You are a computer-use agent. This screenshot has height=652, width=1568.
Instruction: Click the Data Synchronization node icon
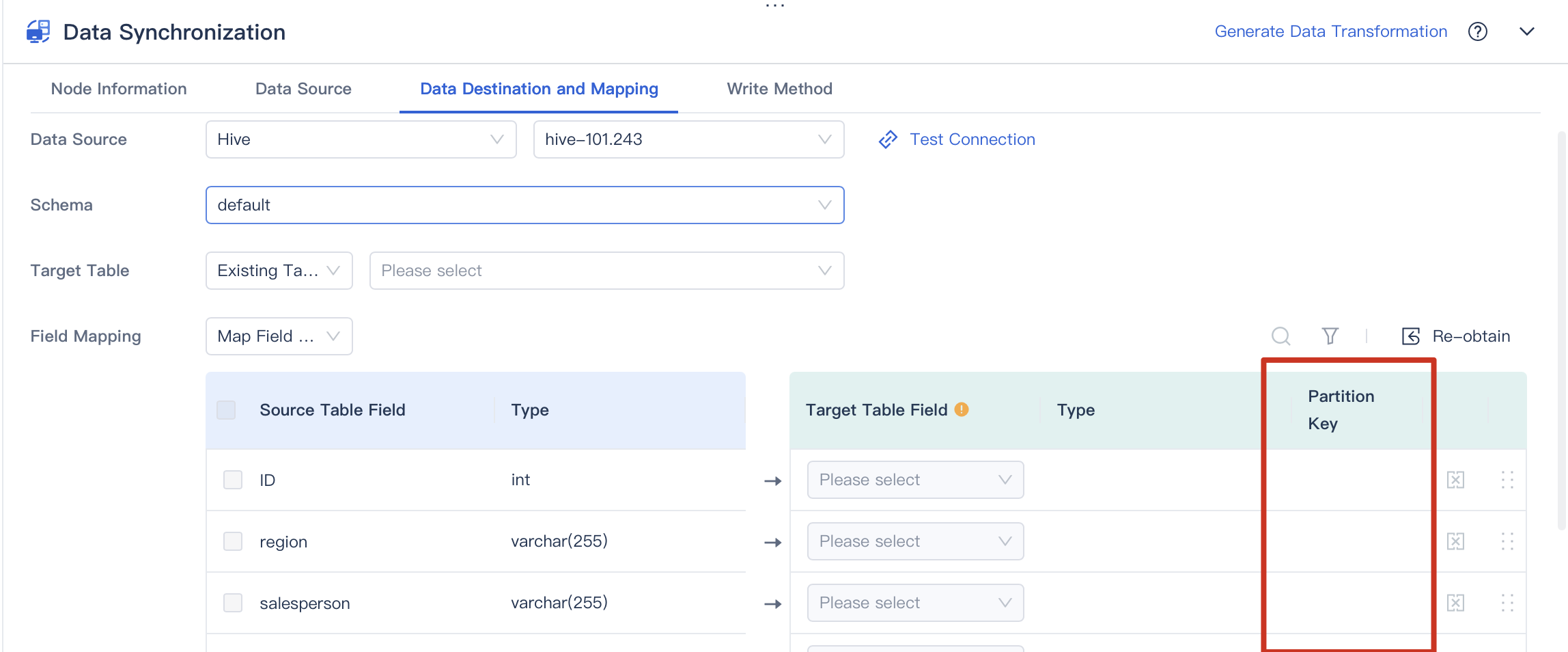click(38, 31)
